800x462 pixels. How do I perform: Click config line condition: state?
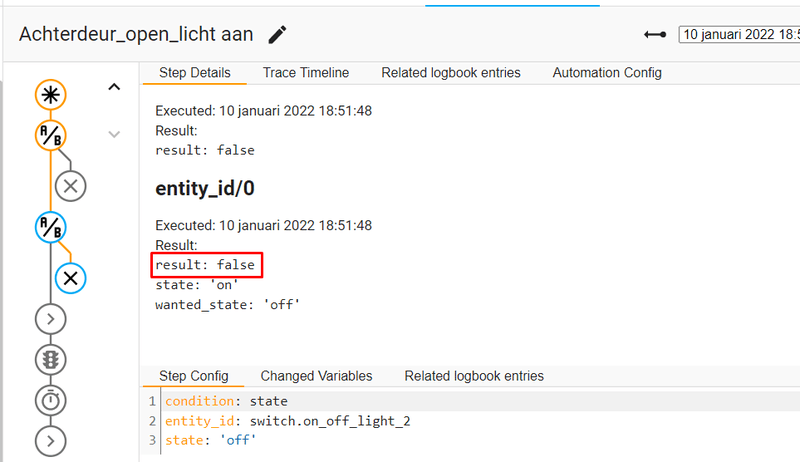tap(226, 401)
